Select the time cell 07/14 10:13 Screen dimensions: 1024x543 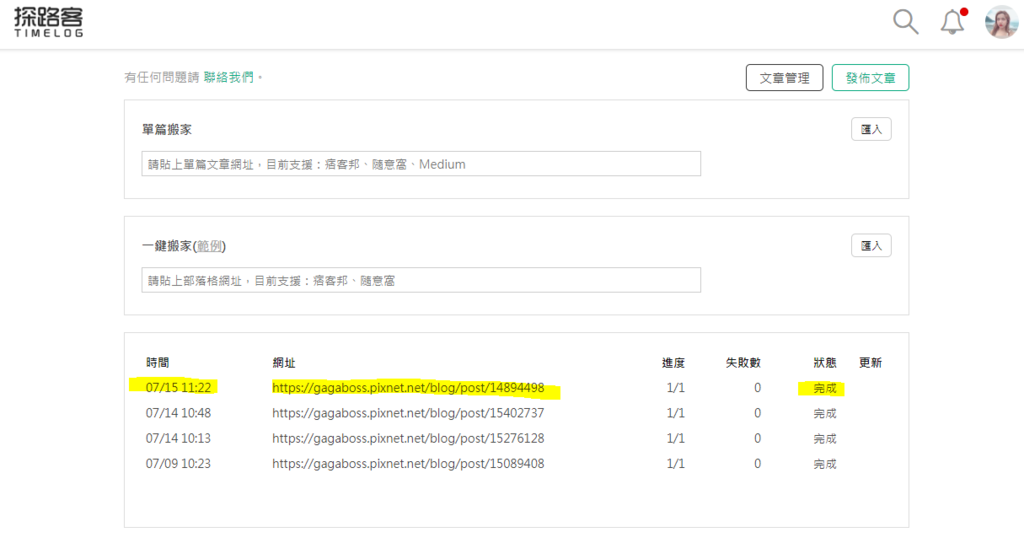[x=178, y=438]
